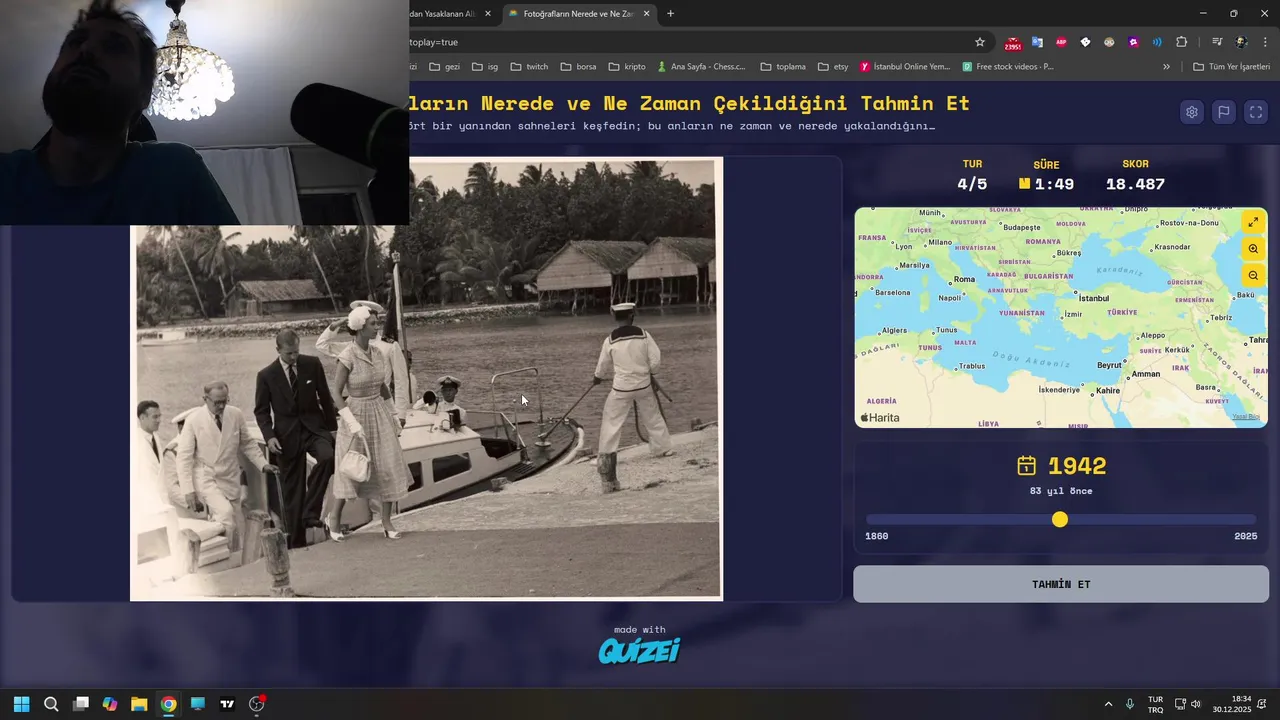Close the ...dan Yasaklanan tab
The image size is (1280, 720).
(x=488, y=14)
